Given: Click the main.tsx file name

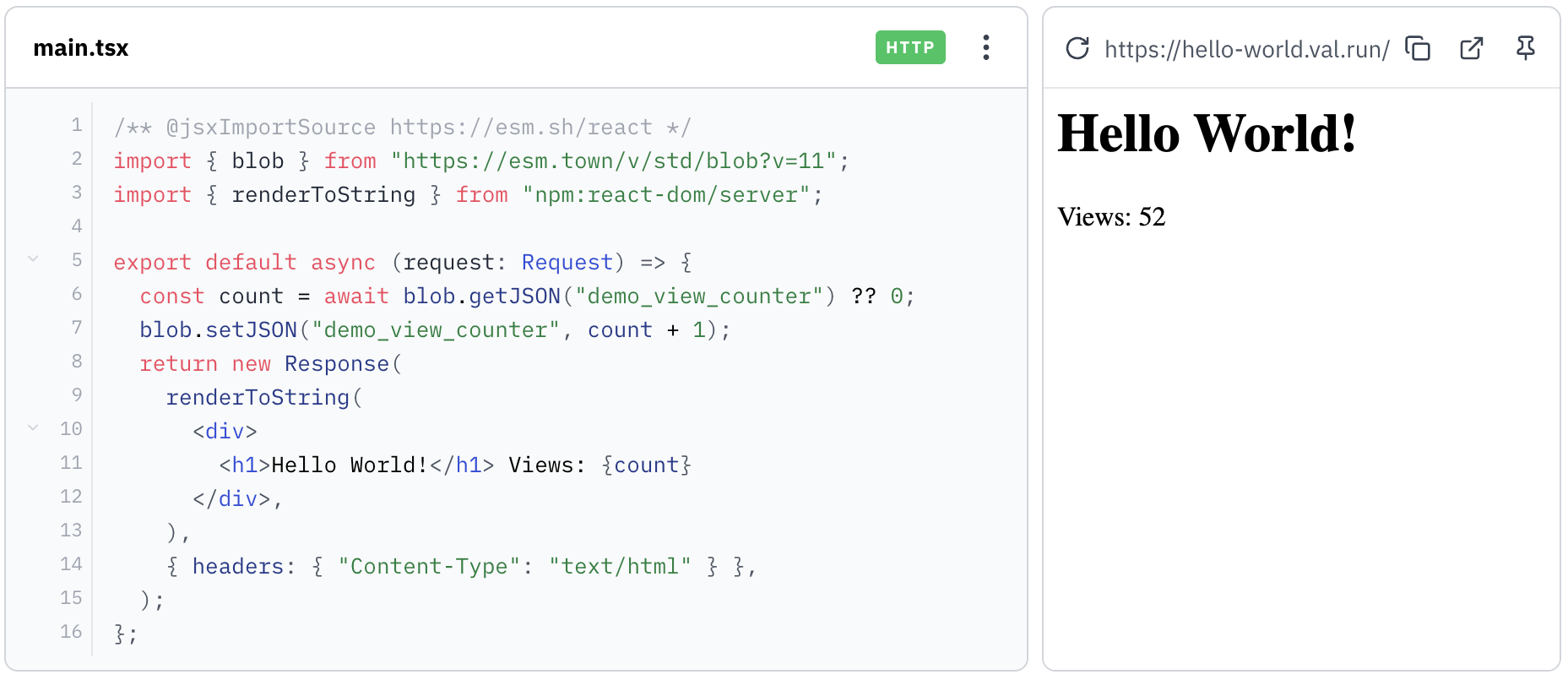Looking at the screenshot, I should [x=81, y=48].
